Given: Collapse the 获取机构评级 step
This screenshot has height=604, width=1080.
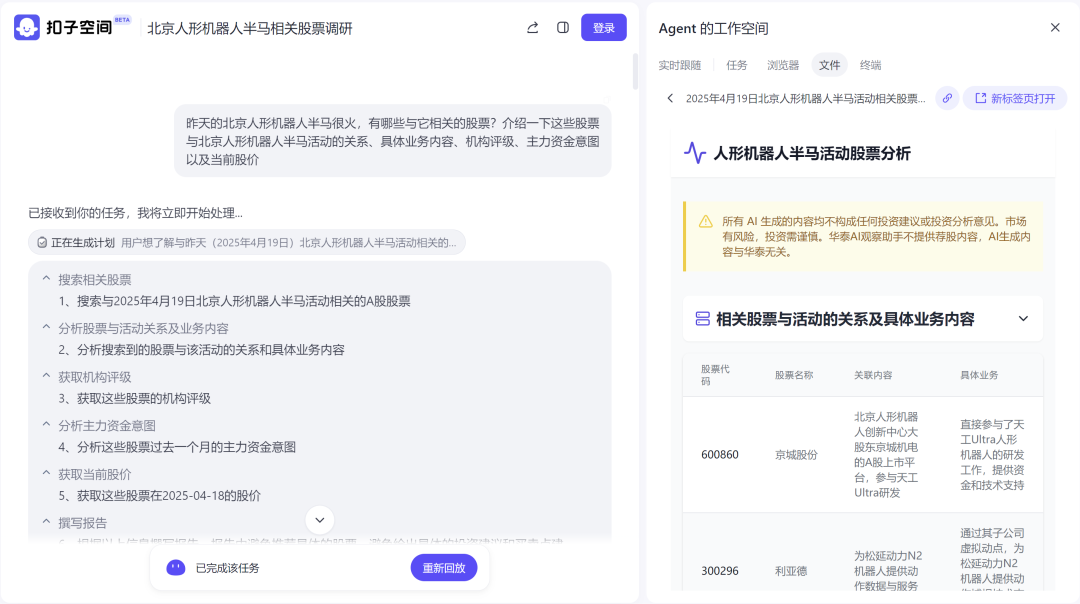Looking at the screenshot, I should tap(46, 376).
